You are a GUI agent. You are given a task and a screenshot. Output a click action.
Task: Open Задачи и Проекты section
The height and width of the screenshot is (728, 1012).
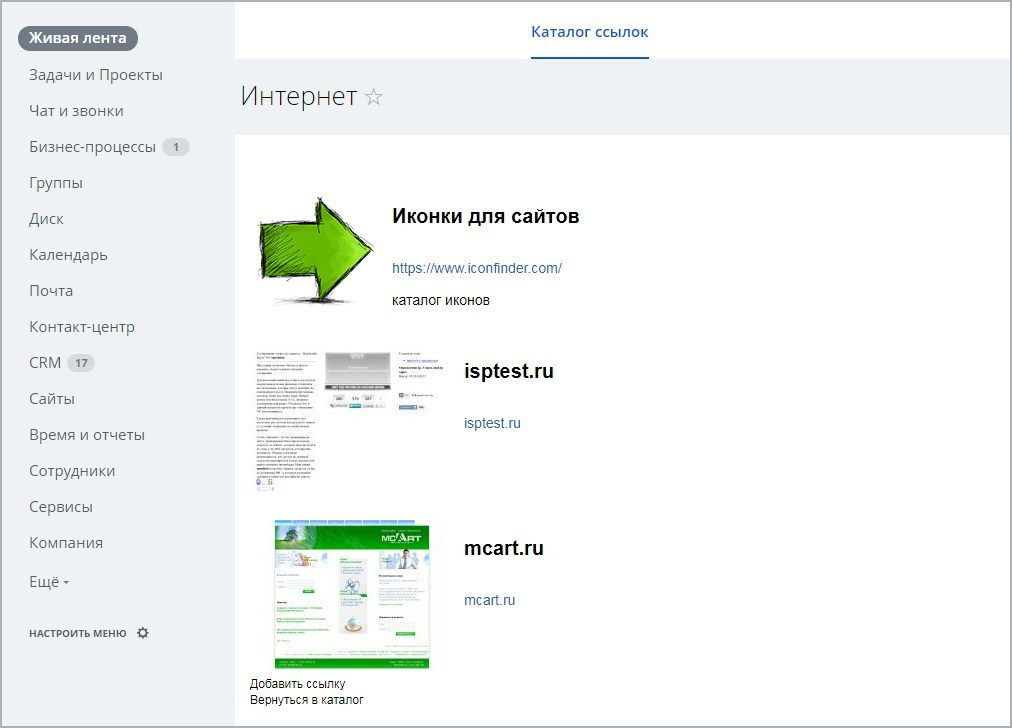(95, 75)
